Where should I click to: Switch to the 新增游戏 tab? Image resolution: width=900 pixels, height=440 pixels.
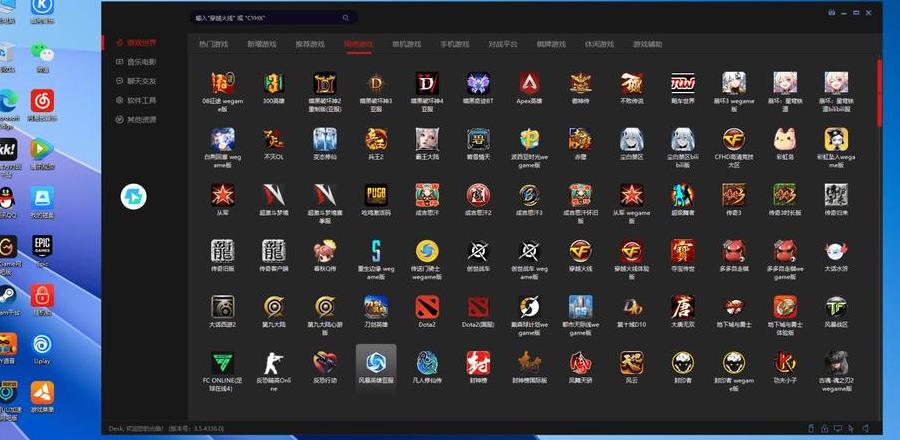tap(262, 44)
